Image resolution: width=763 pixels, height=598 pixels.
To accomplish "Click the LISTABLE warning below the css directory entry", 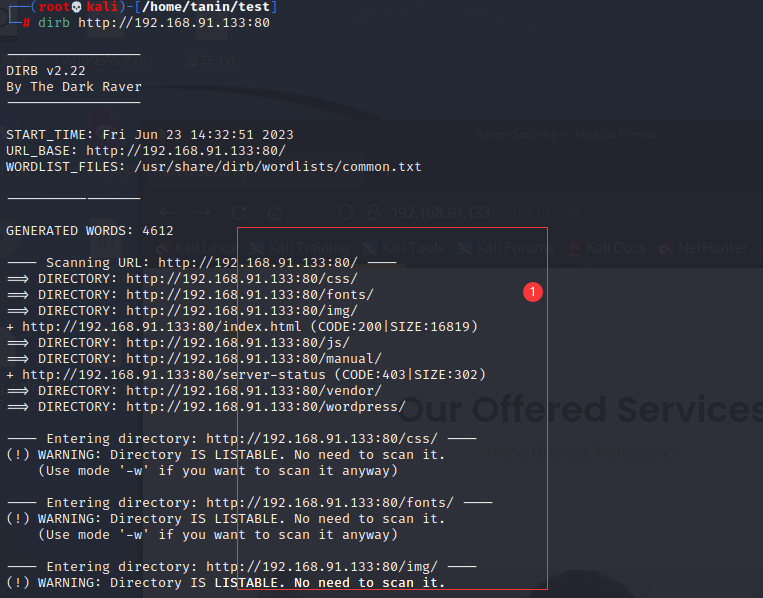I will pos(225,454).
